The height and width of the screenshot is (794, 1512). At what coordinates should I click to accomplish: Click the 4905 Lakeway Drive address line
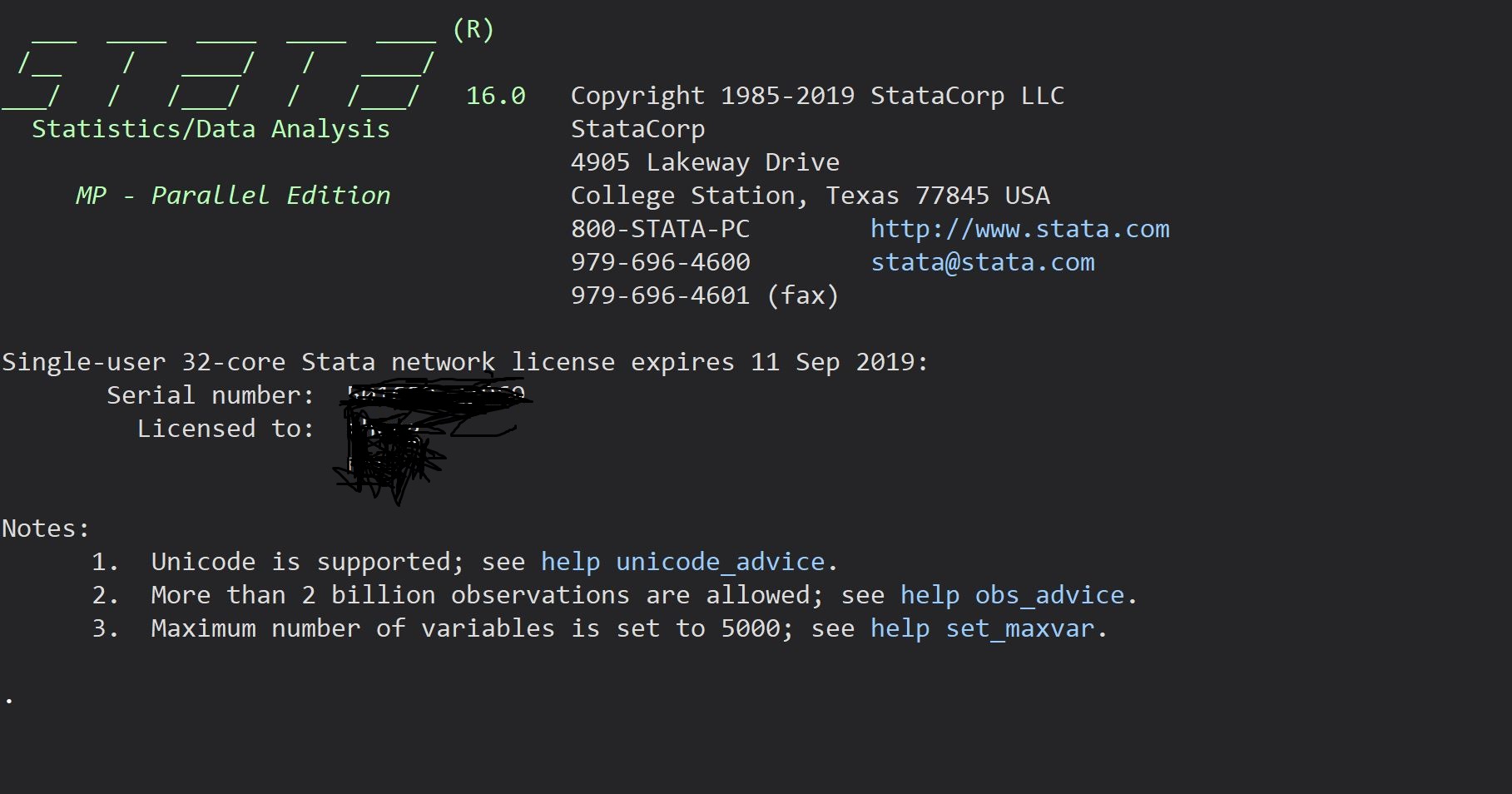tap(705, 162)
